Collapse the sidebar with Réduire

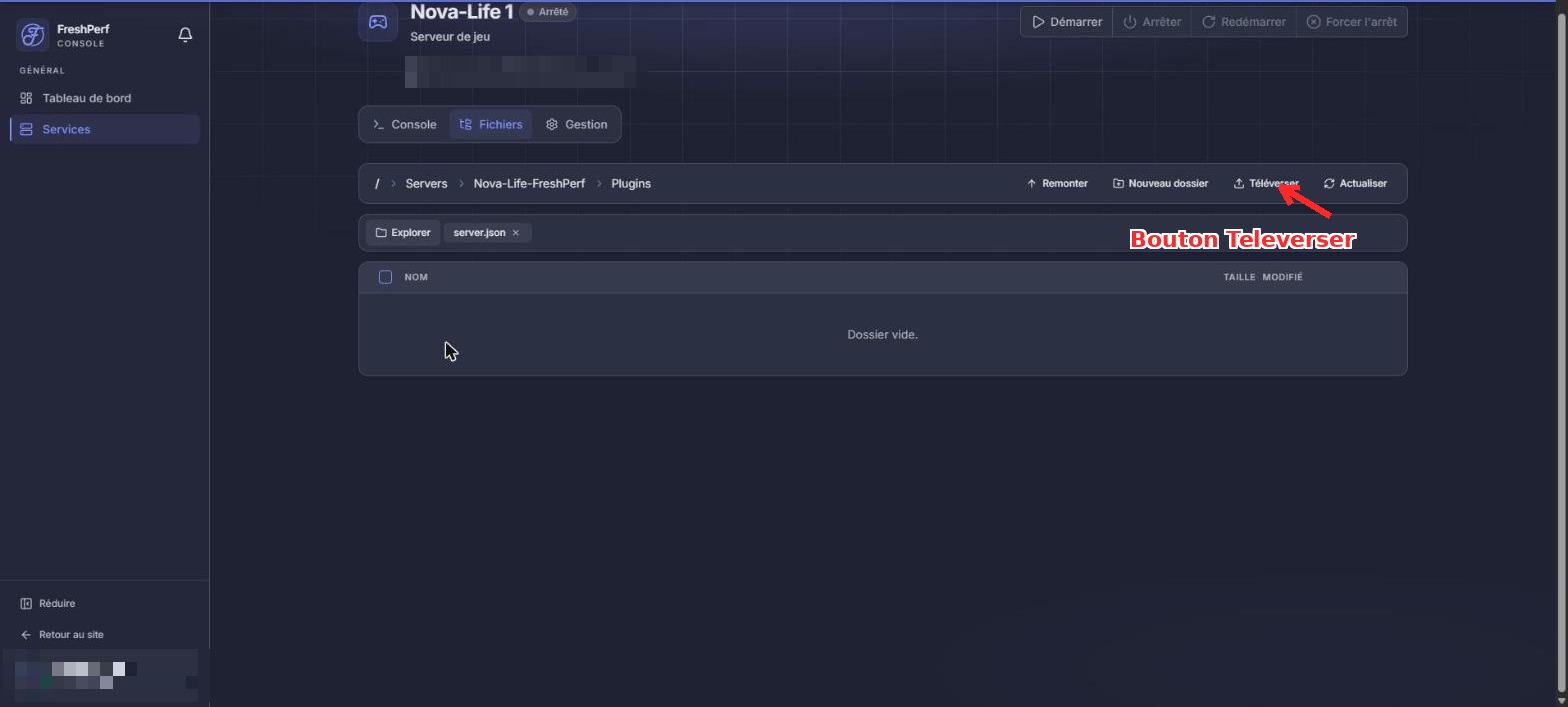[48, 604]
